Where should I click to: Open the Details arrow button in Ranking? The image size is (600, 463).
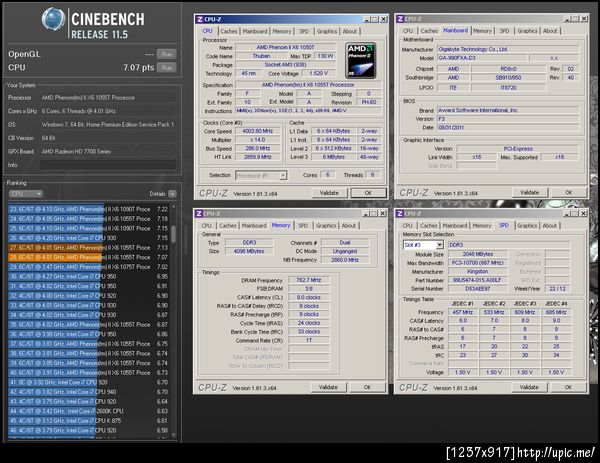[172, 194]
